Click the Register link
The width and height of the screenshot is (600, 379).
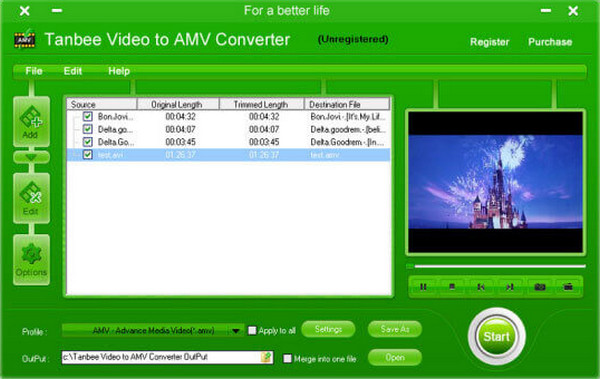[489, 42]
